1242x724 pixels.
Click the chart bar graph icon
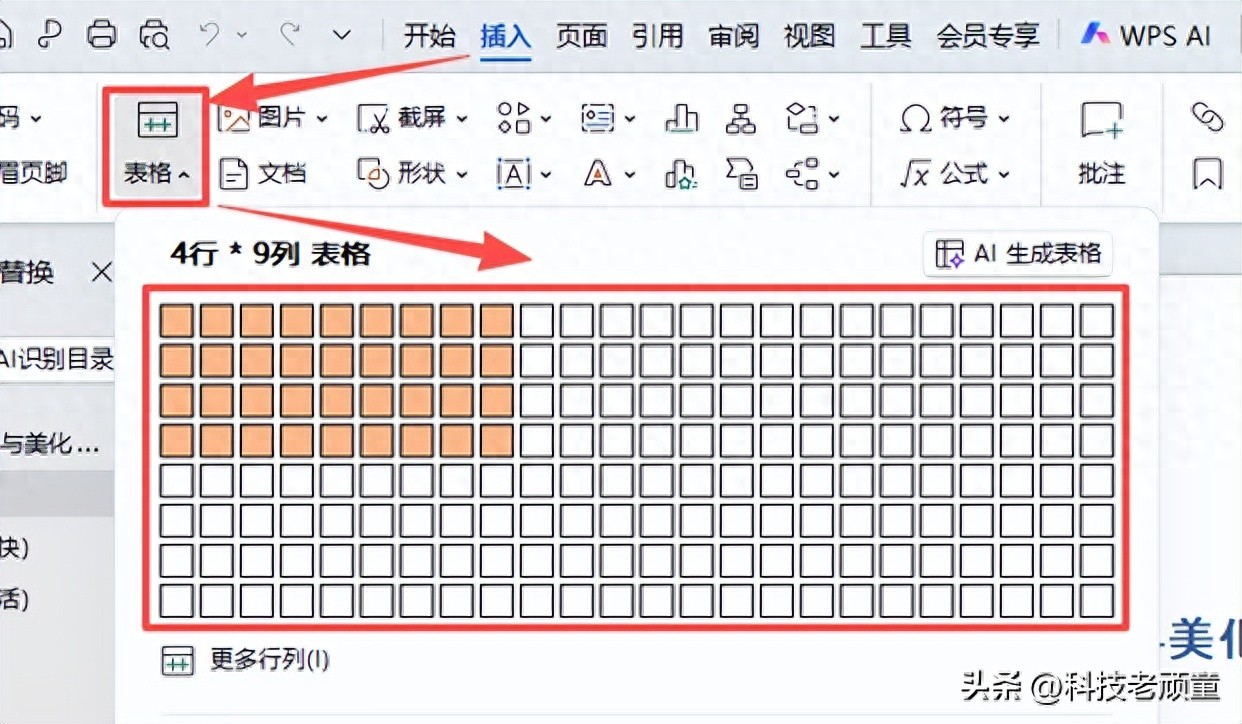click(x=681, y=119)
